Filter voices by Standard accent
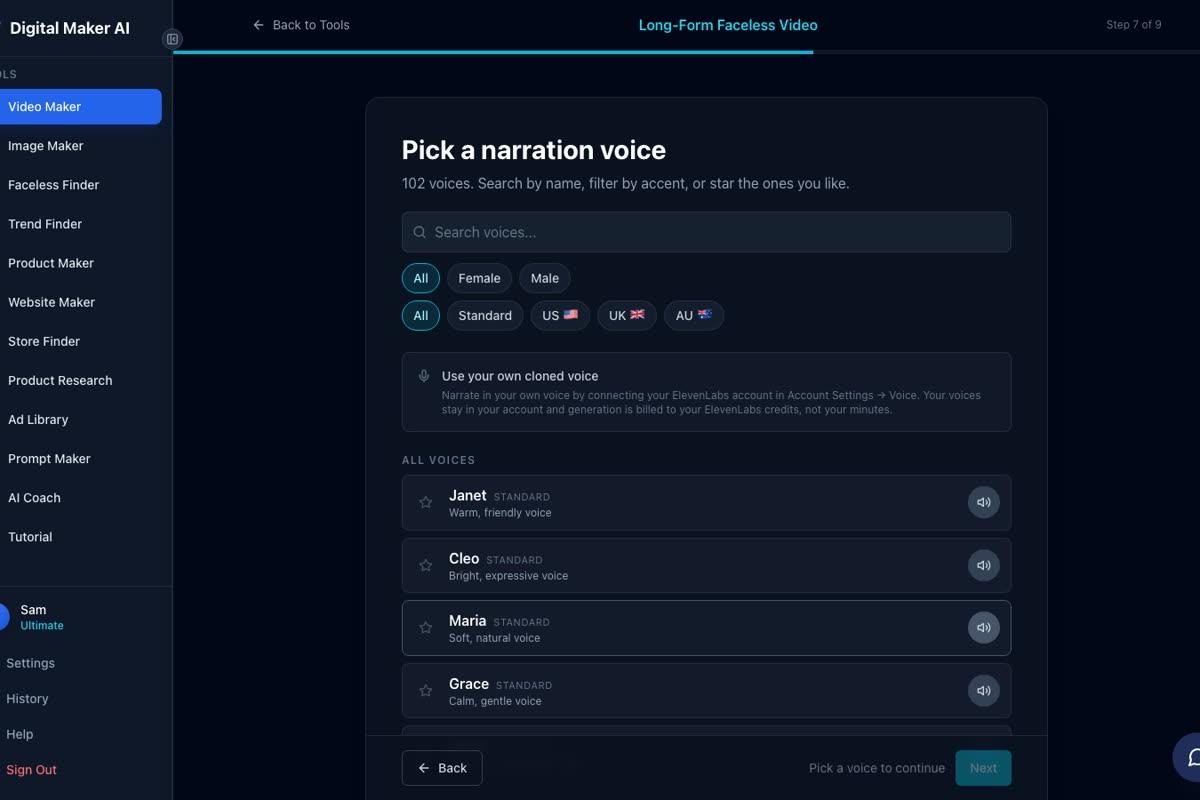The width and height of the screenshot is (1200, 800). [x=485, y=315]
